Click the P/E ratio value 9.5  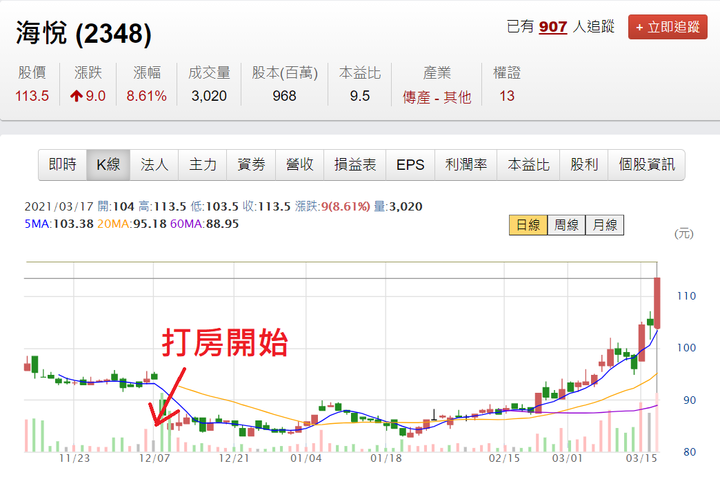pyautogui.click(x=360, y=96)
